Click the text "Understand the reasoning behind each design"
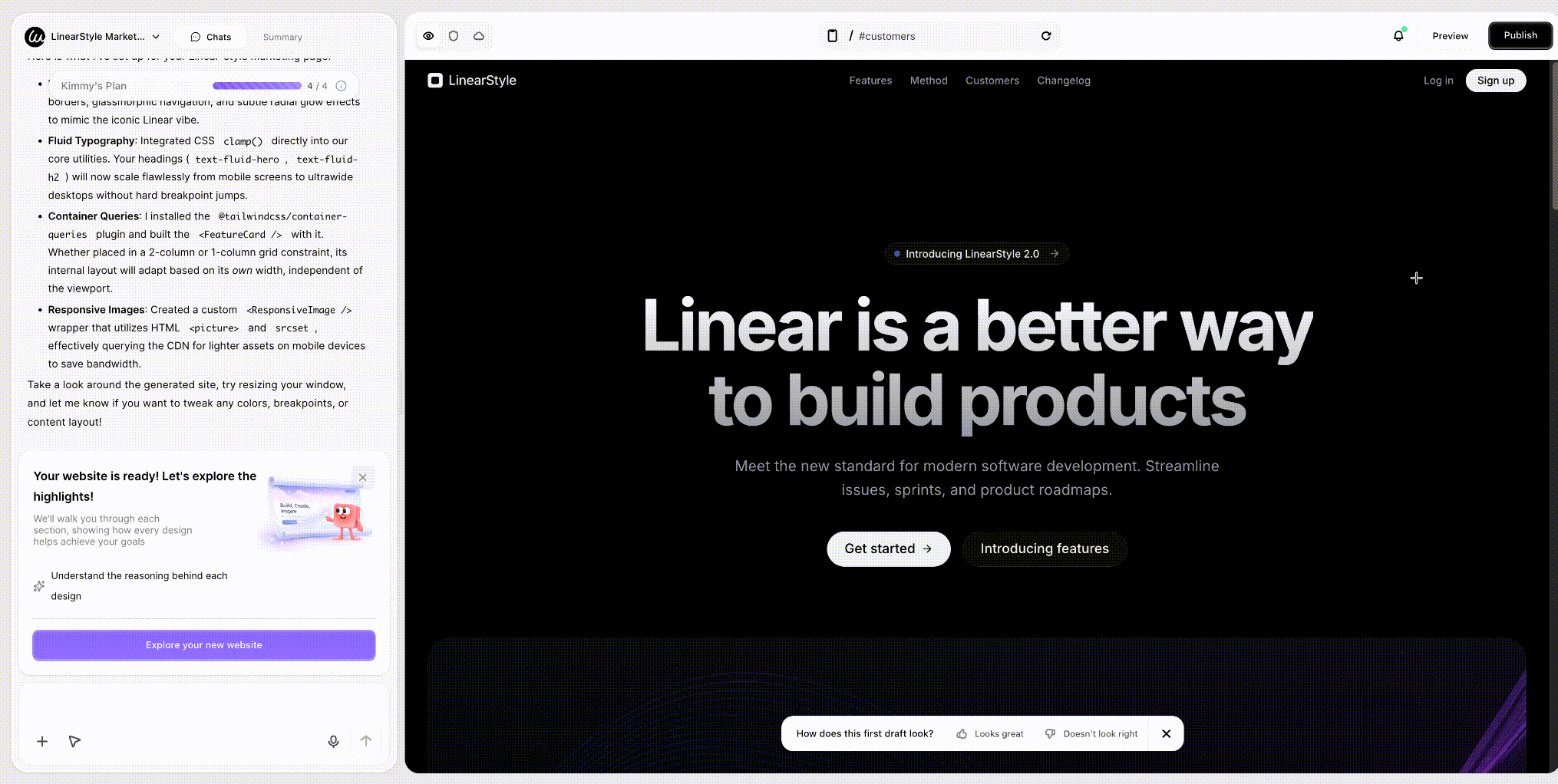1558x784 pixels. 139,586
